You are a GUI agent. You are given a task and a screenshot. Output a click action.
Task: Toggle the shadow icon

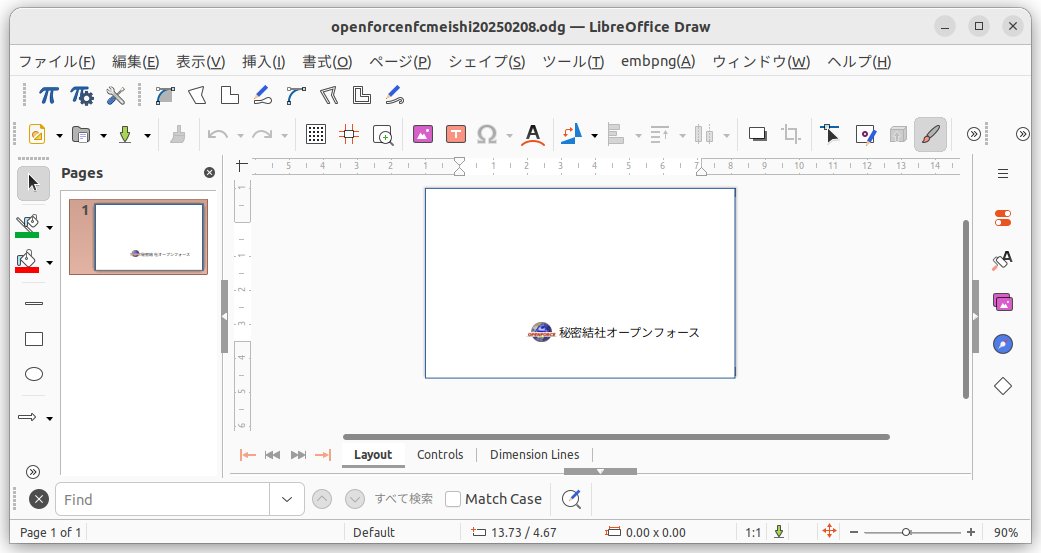pos(758,135)
